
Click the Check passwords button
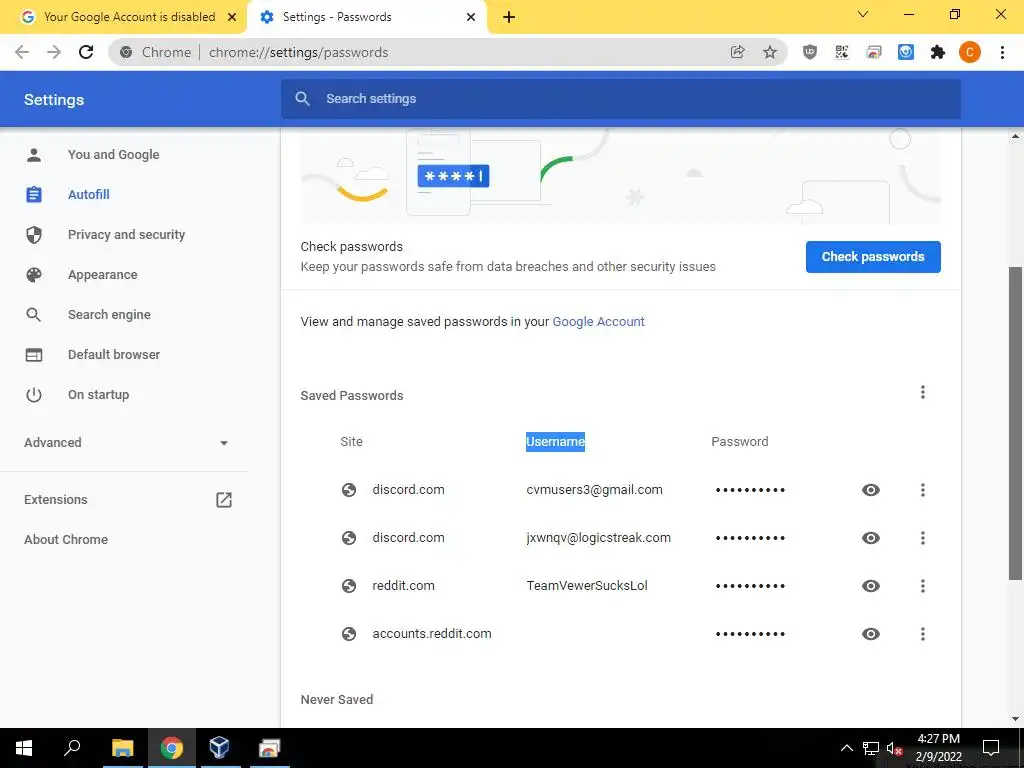coord(873,257)
